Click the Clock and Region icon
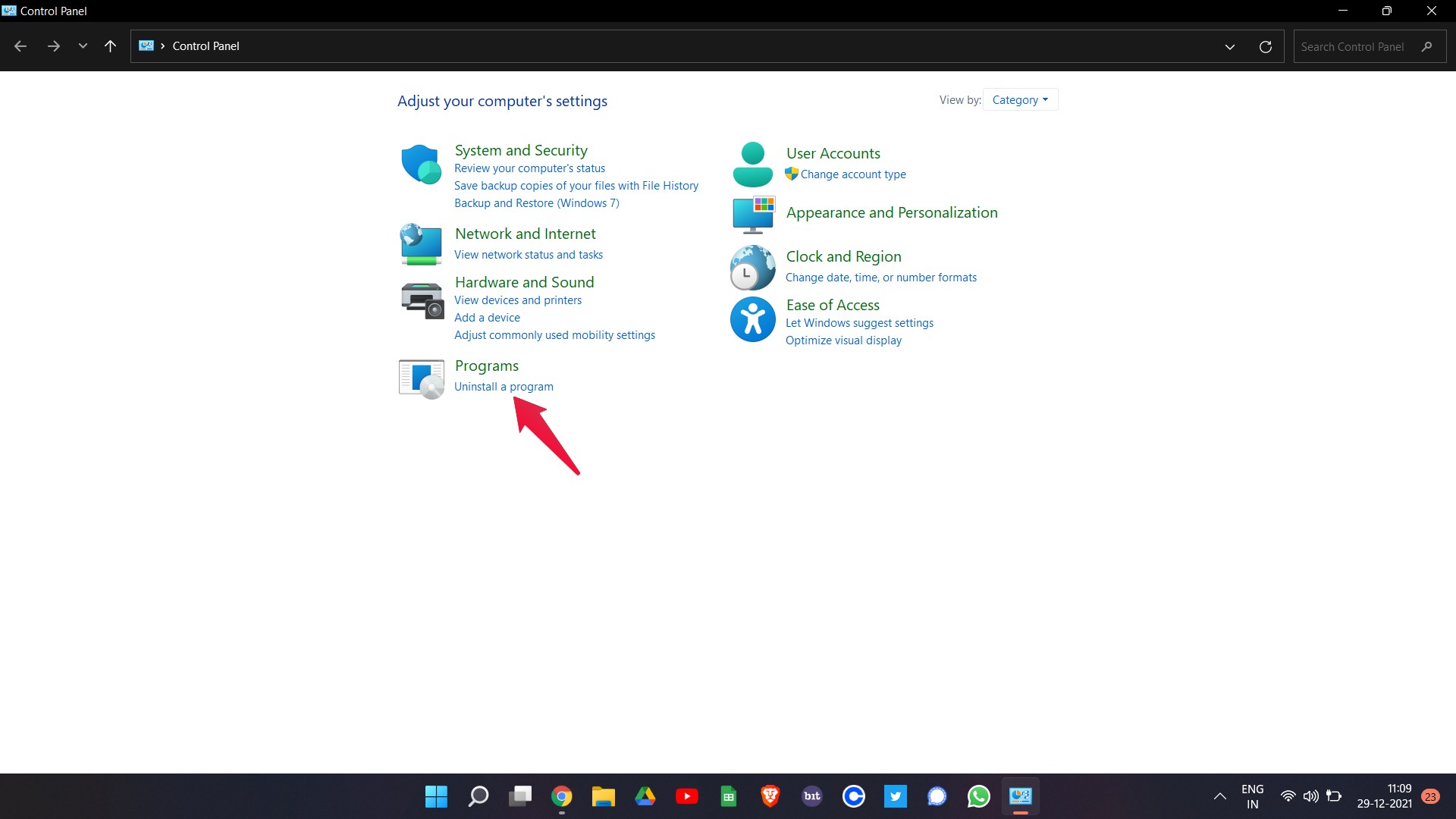 752,265
